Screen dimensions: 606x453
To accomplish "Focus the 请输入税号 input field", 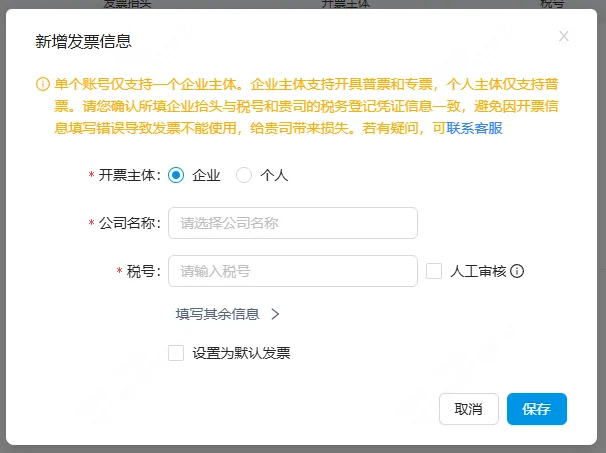I will pyautogui.click(x=292, y=271).
